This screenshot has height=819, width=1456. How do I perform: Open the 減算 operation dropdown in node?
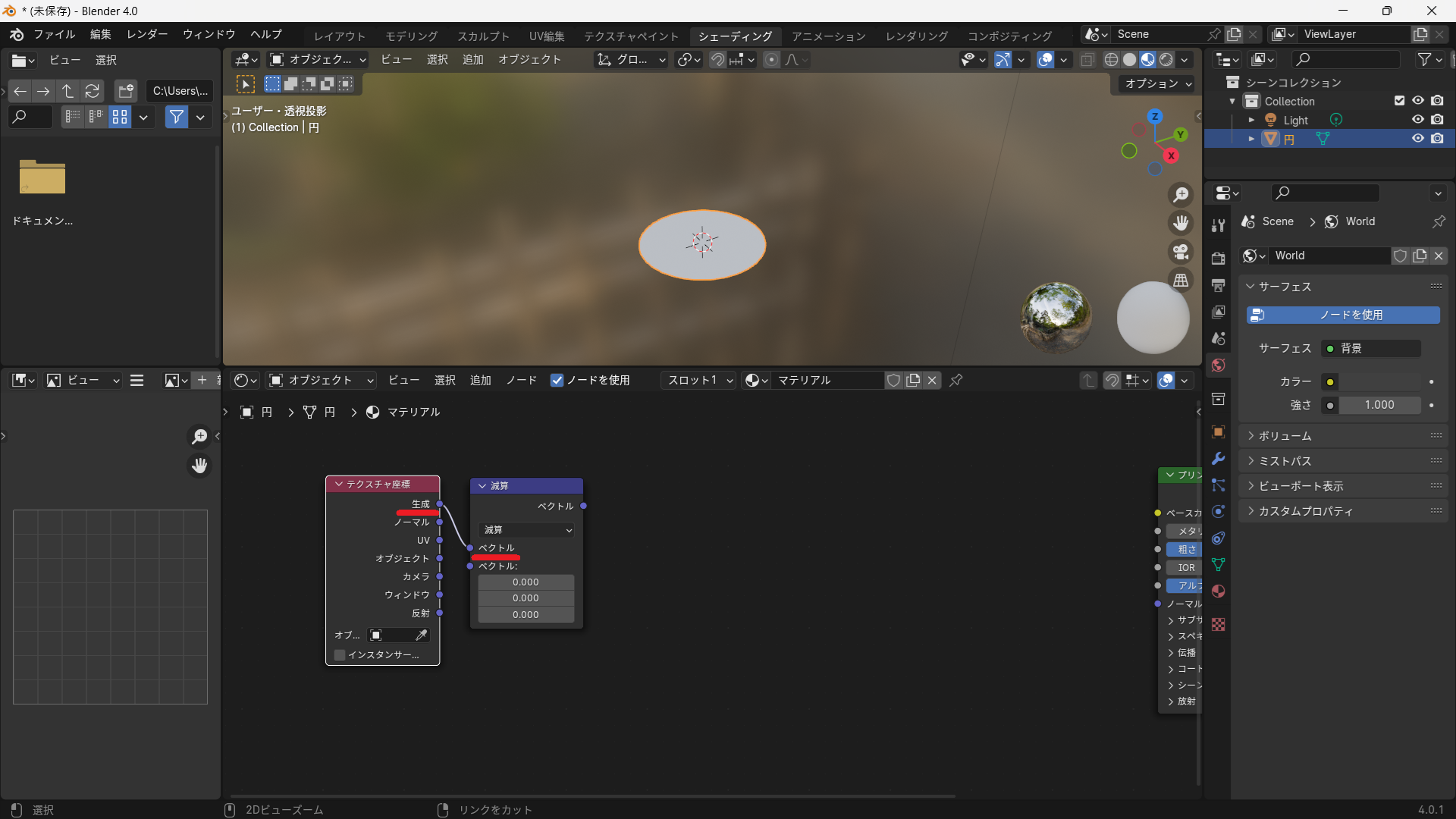tap(526, 530)
